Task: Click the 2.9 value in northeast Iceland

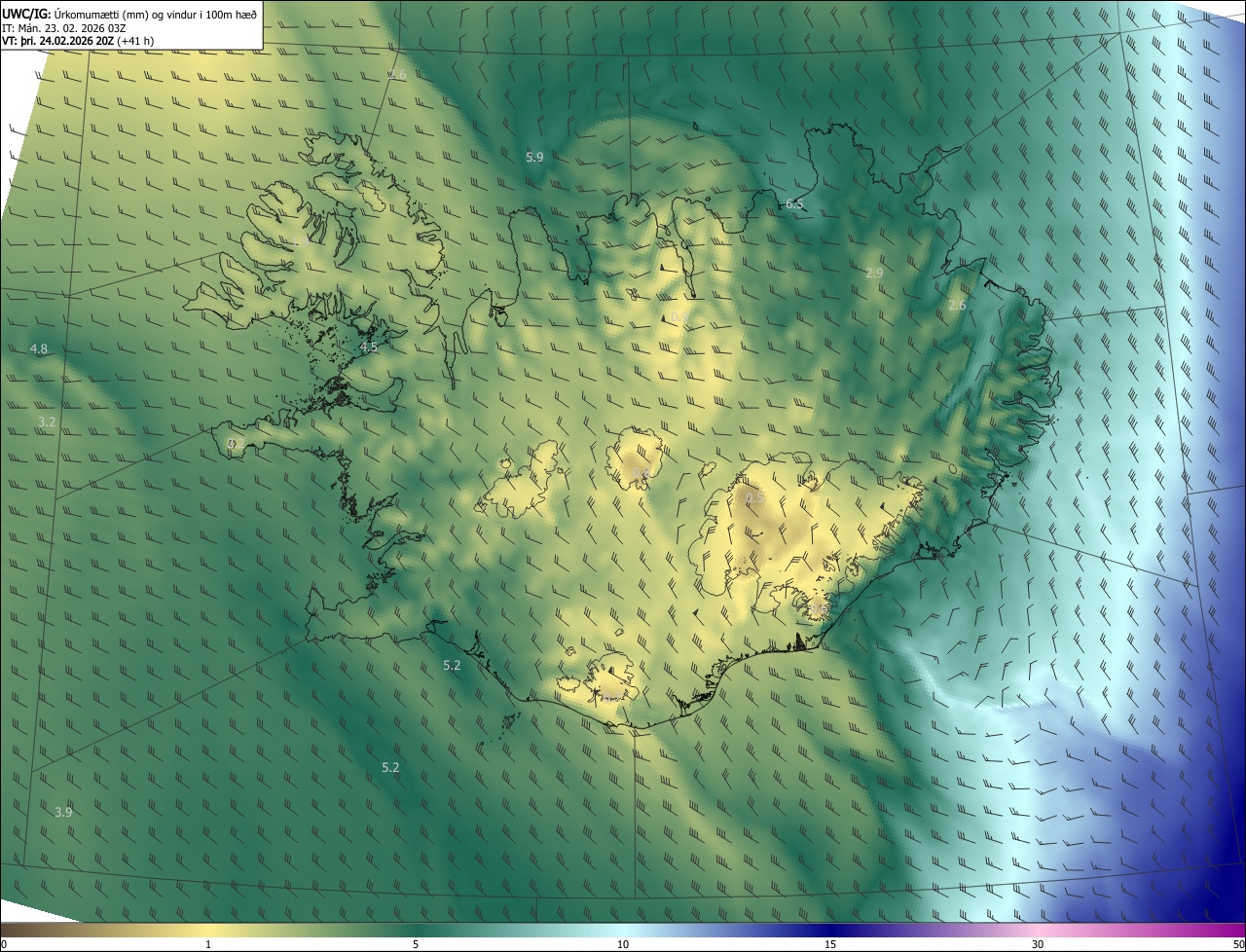Action: 874,274
